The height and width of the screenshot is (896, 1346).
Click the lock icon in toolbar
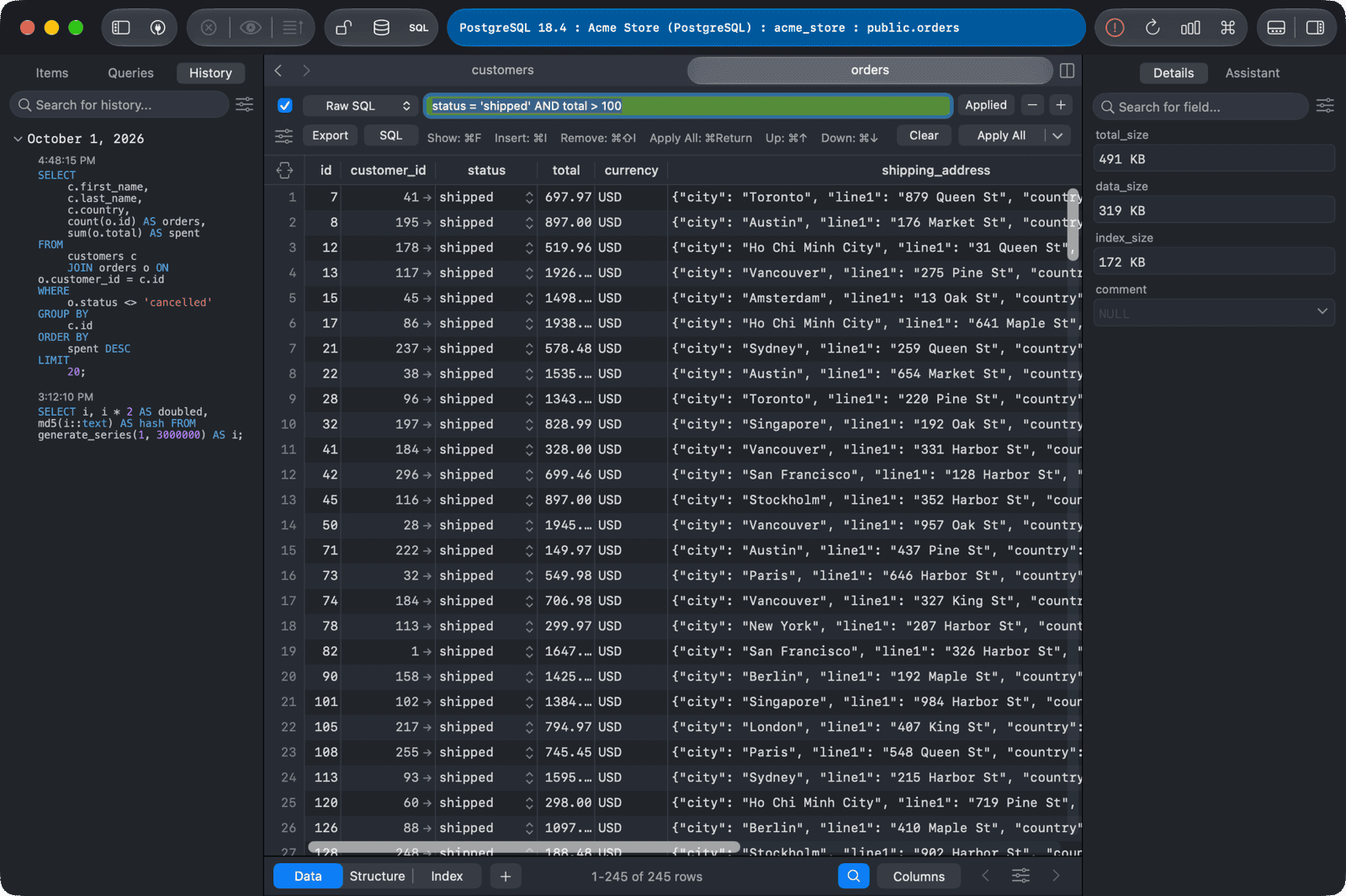pos(343,28)
